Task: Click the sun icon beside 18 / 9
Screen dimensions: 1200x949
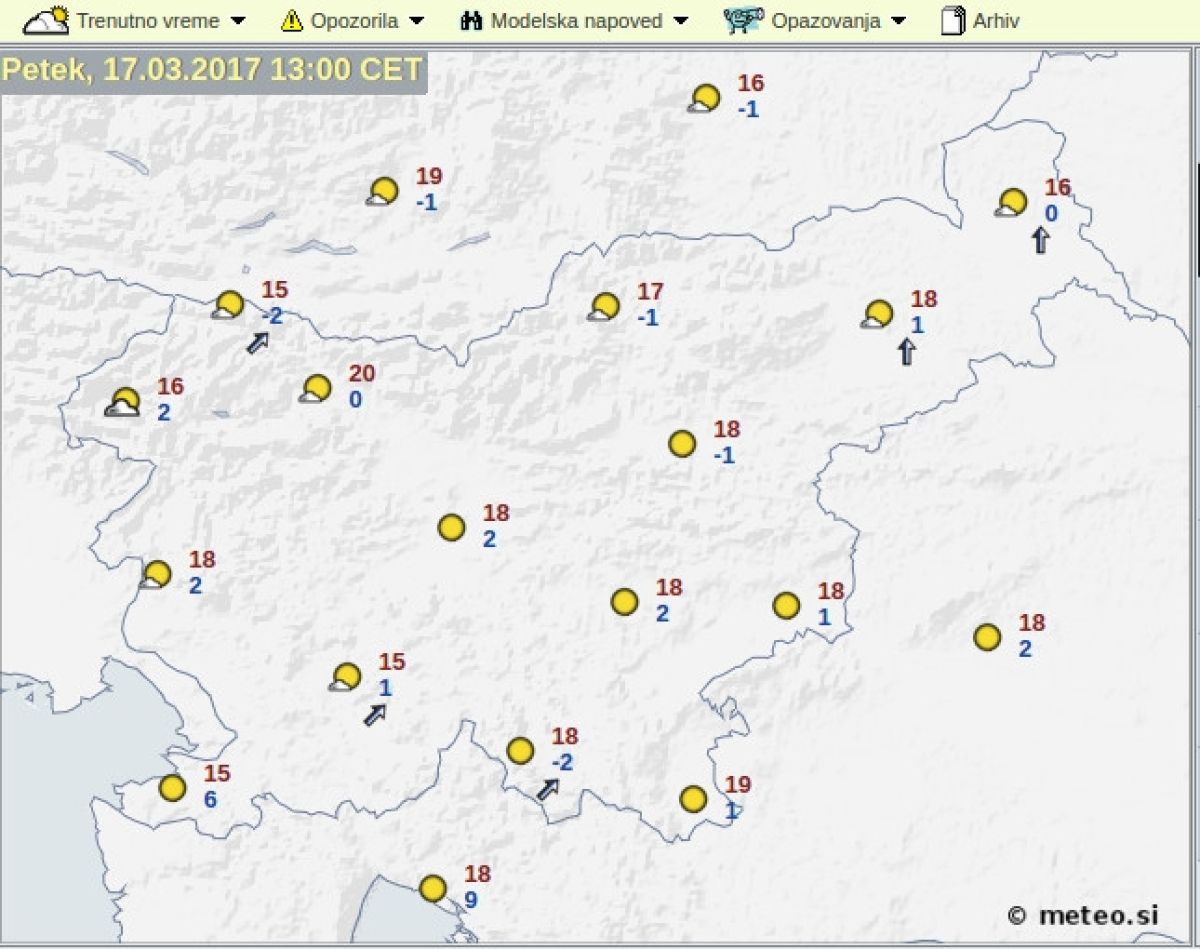Action: coord(433,888)
